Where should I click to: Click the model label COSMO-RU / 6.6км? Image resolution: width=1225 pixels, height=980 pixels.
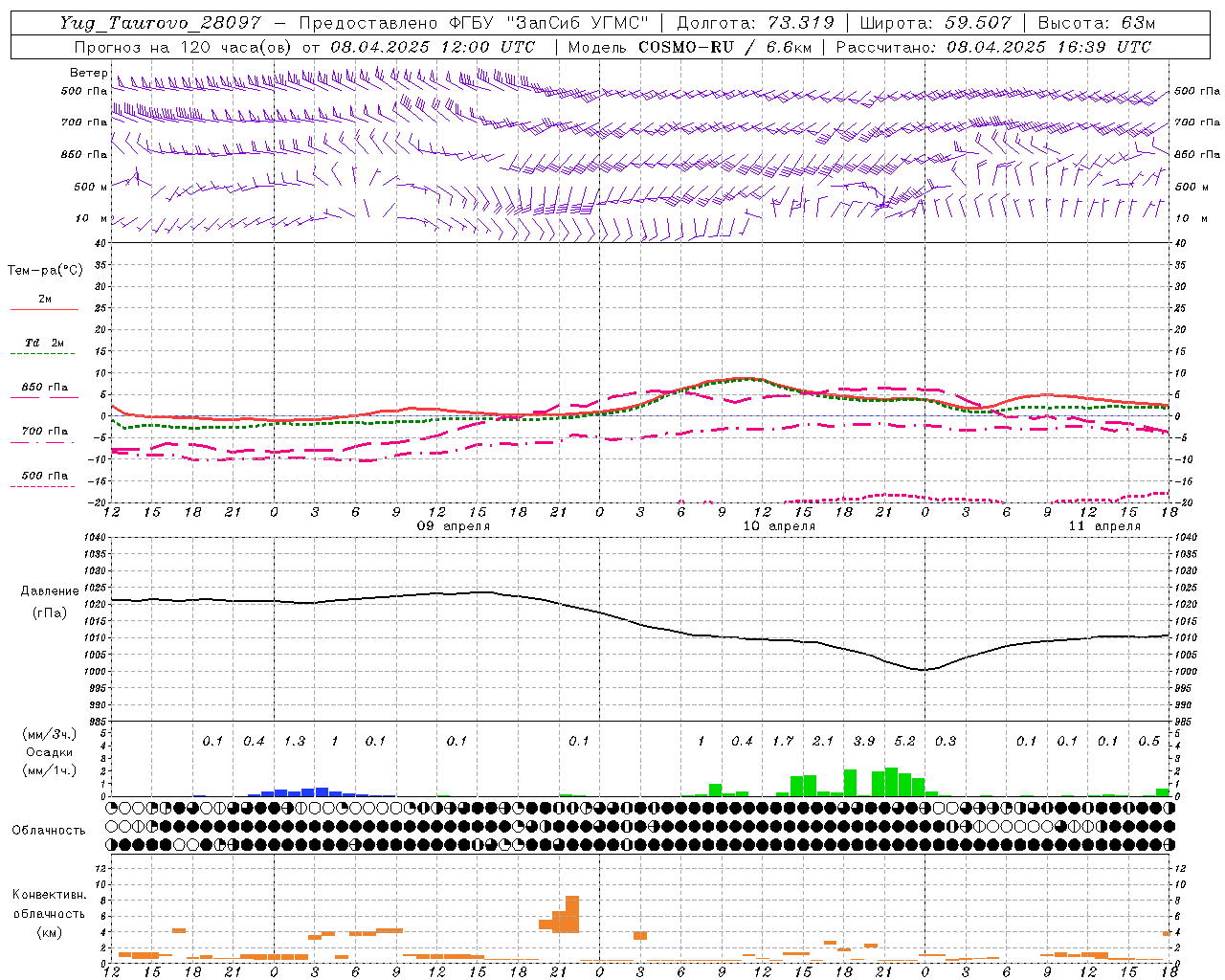pyautogui.click(x=724, y=47)
